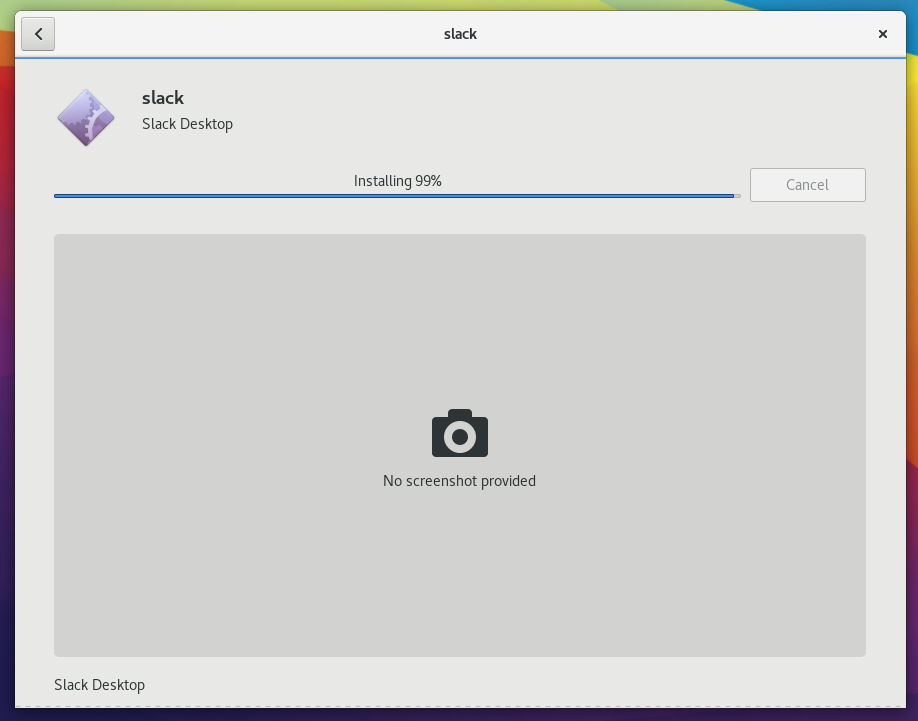Click the Slack purple gear app icon
Screen dimensions: 918x721
point(86,118)
